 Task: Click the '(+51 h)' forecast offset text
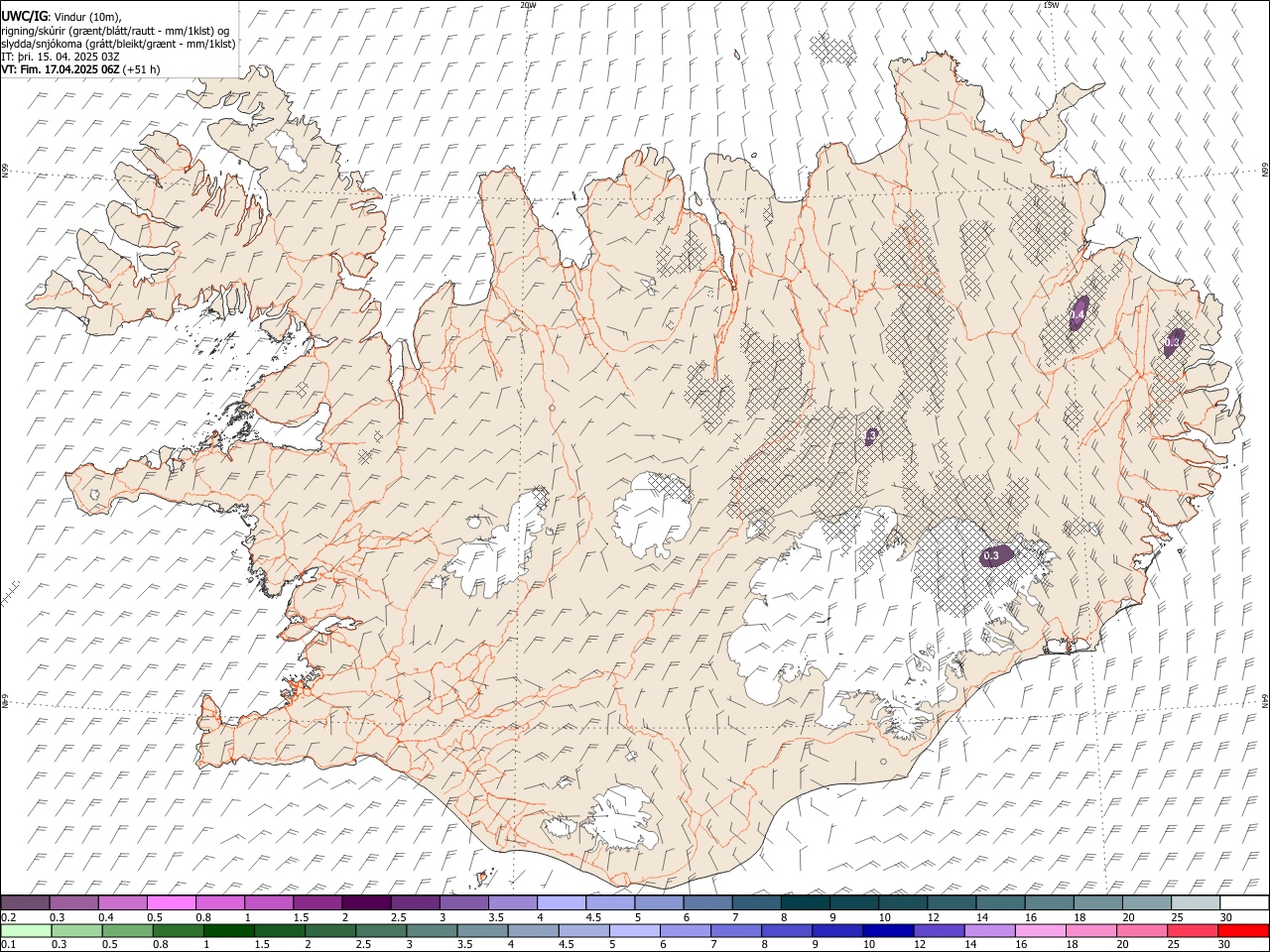pos(142,69)
